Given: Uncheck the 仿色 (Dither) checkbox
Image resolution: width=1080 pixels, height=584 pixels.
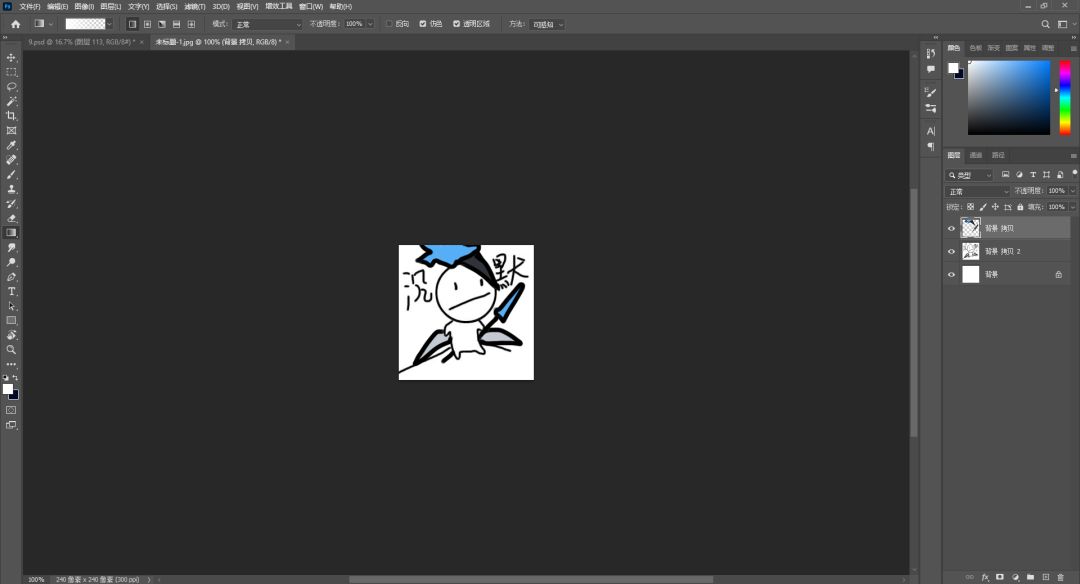Looking at the screenshot, I should click(423, 23).
